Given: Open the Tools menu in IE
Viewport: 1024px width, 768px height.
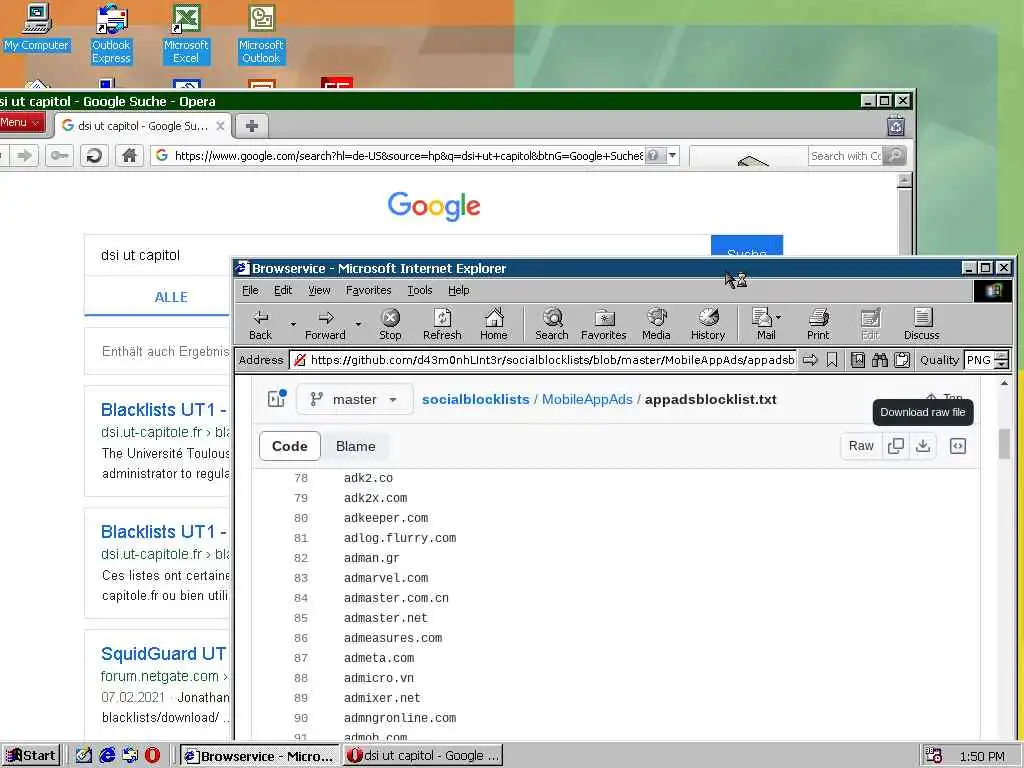Looking at the screenshot, I should point(420,290).
